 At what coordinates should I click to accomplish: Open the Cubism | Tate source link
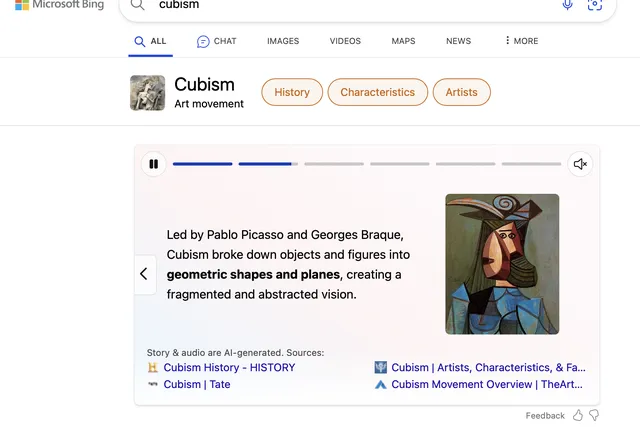point(197,385)
